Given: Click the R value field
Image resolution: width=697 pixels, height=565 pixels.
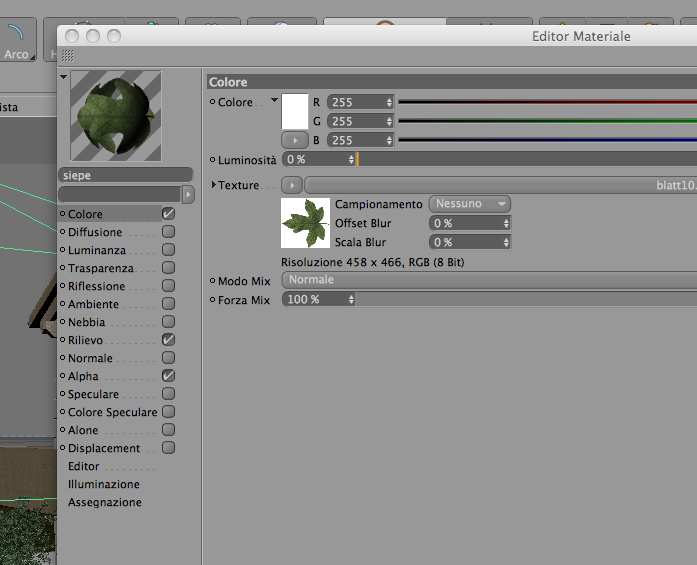Looking at the screenshot, I should point(357,102).
